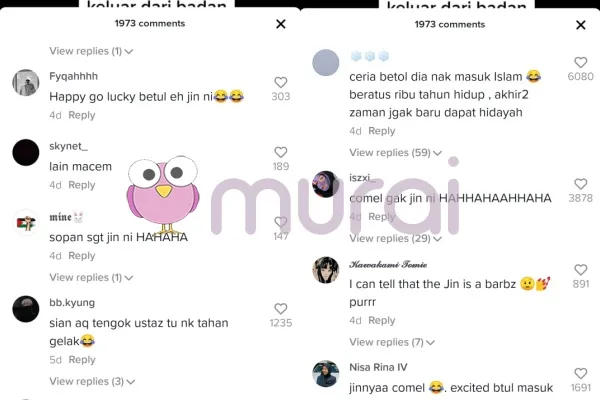Reply to Fyqahhhh's comment

(x=82, y=115)
